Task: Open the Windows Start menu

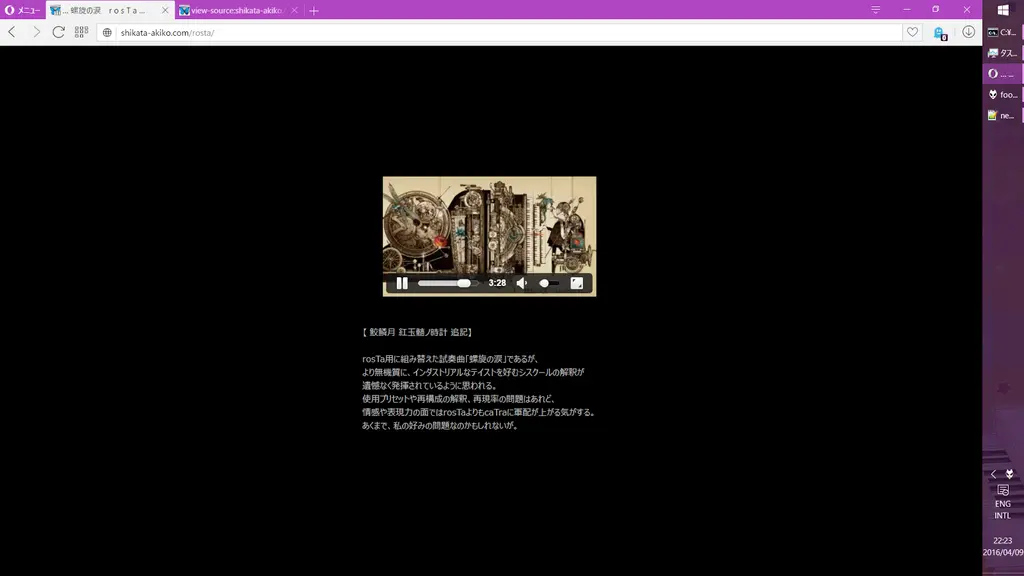Action: 1003,10
